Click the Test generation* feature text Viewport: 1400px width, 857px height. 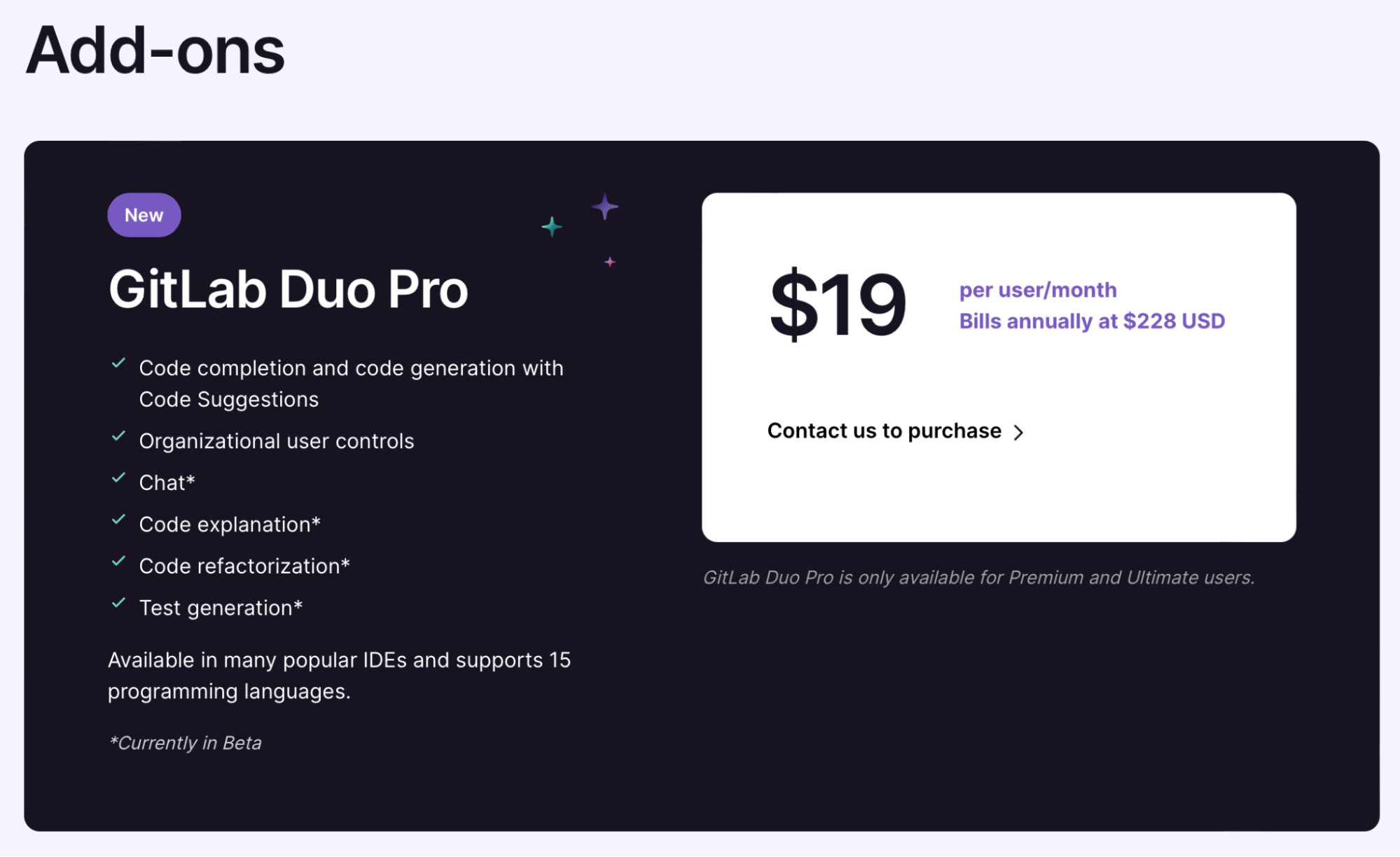tap(221, 608)
